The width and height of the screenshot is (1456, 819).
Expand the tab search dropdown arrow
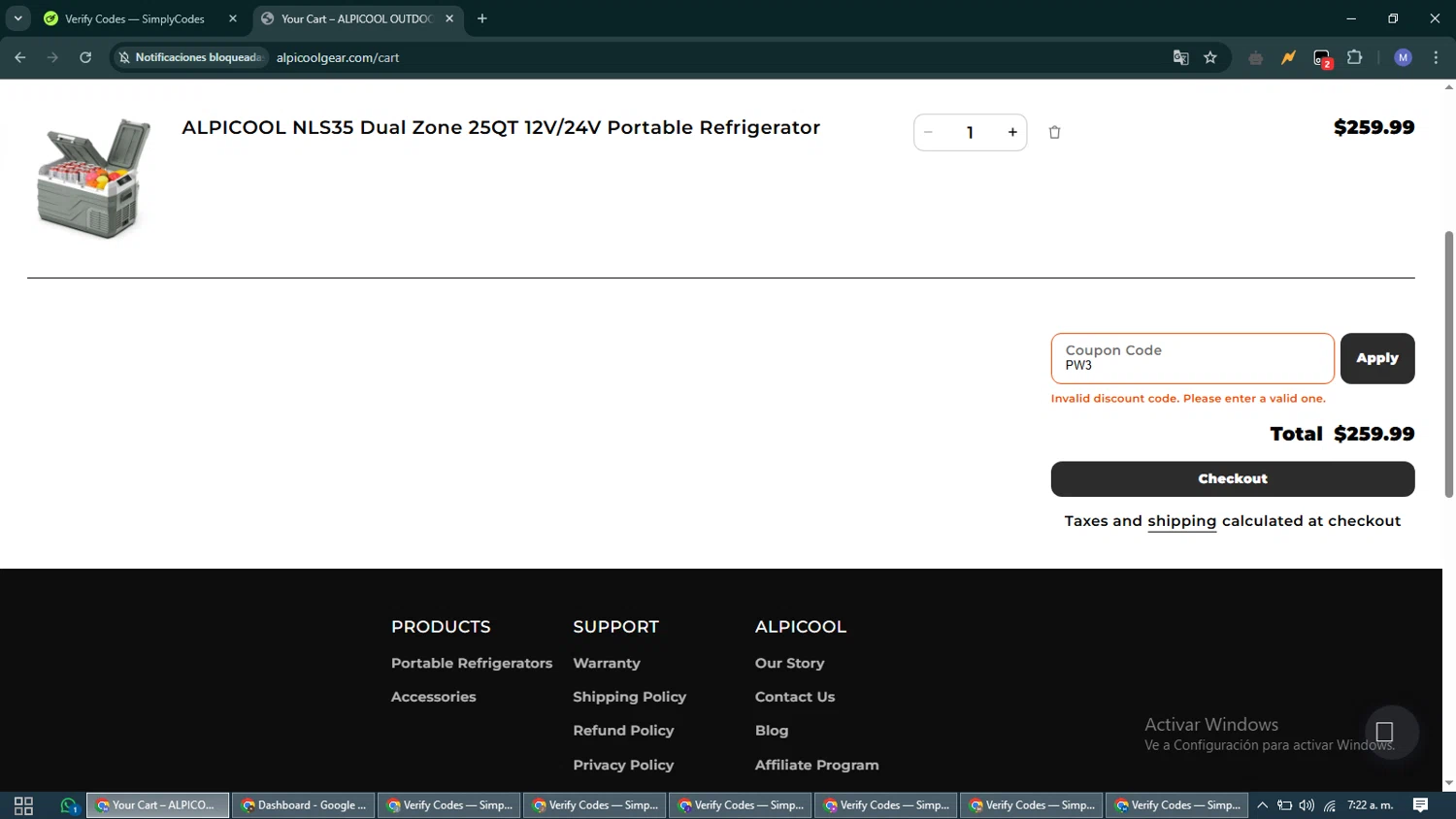click(17, 18)
